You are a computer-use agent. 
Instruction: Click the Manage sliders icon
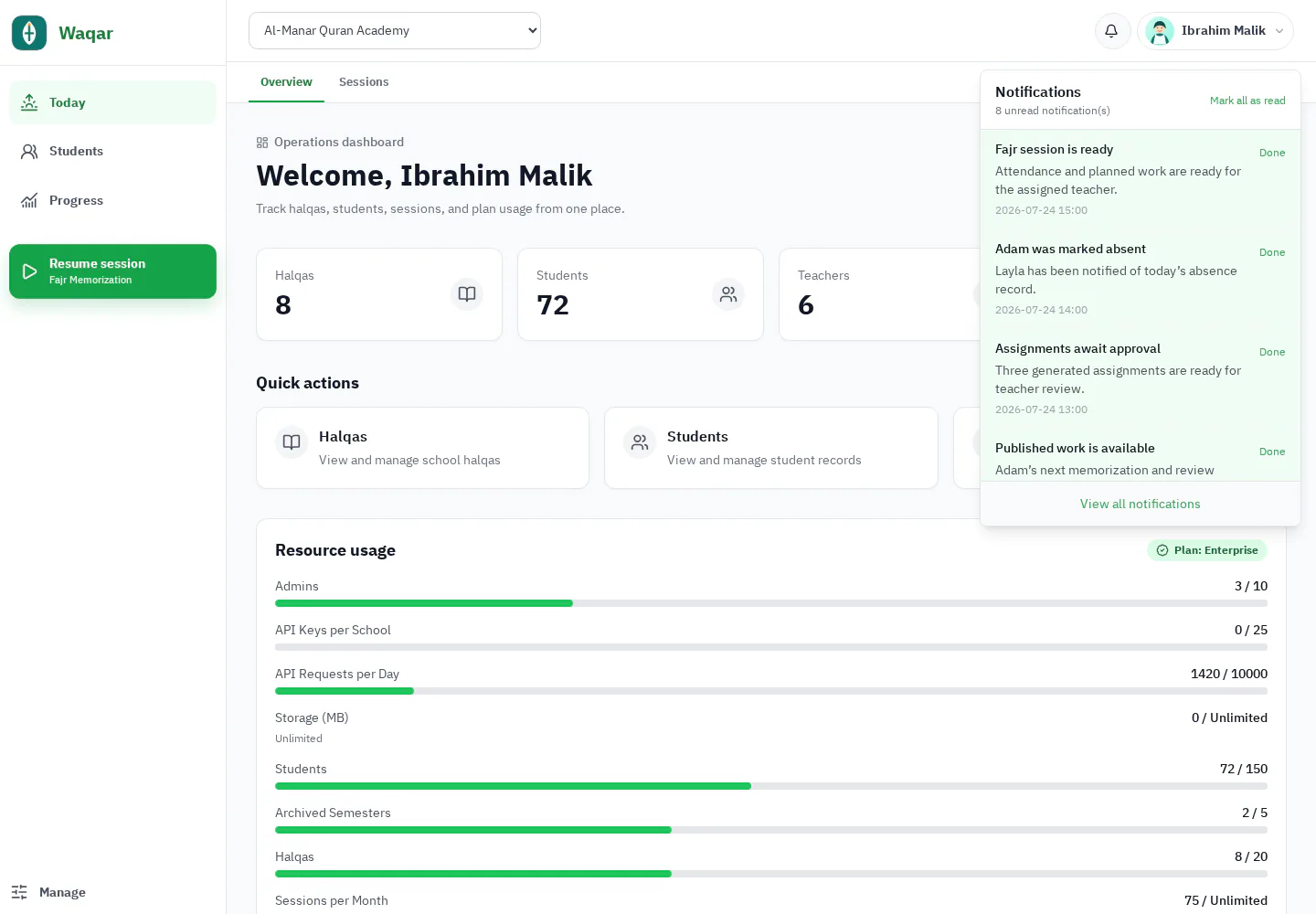[19, 892]
